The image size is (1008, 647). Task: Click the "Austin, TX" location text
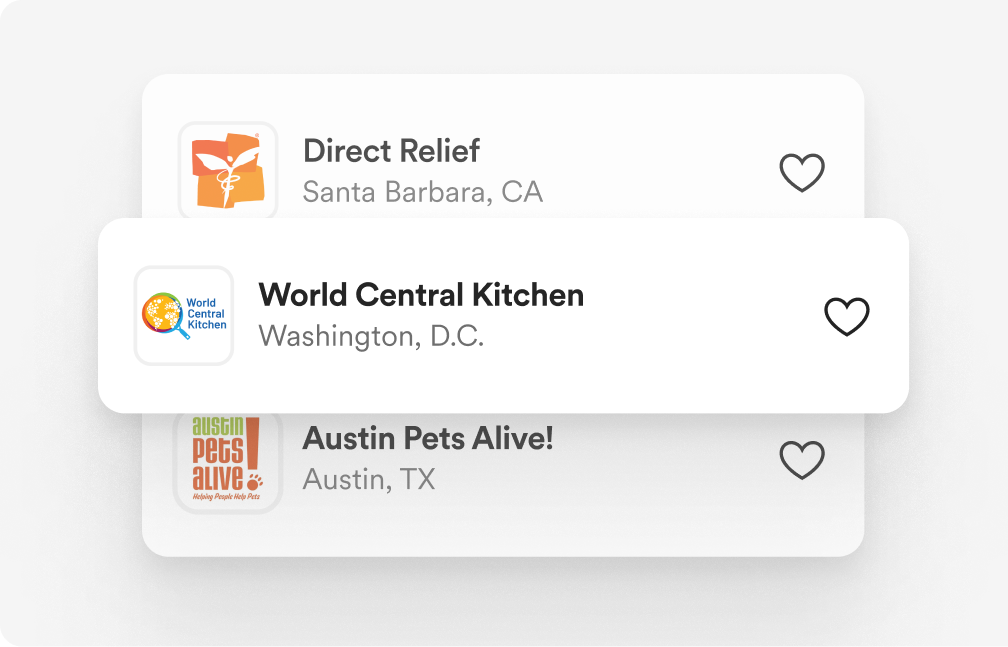pos(369,479)
